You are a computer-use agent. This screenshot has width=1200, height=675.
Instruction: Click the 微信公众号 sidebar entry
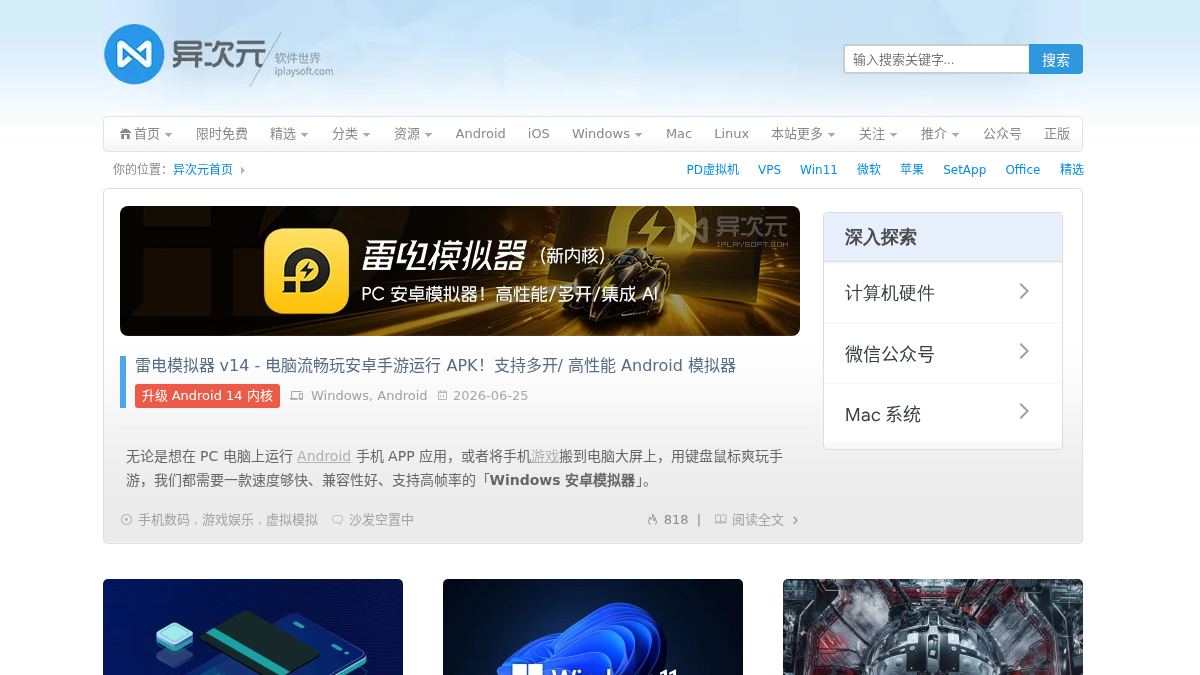(x=943, y=353)
